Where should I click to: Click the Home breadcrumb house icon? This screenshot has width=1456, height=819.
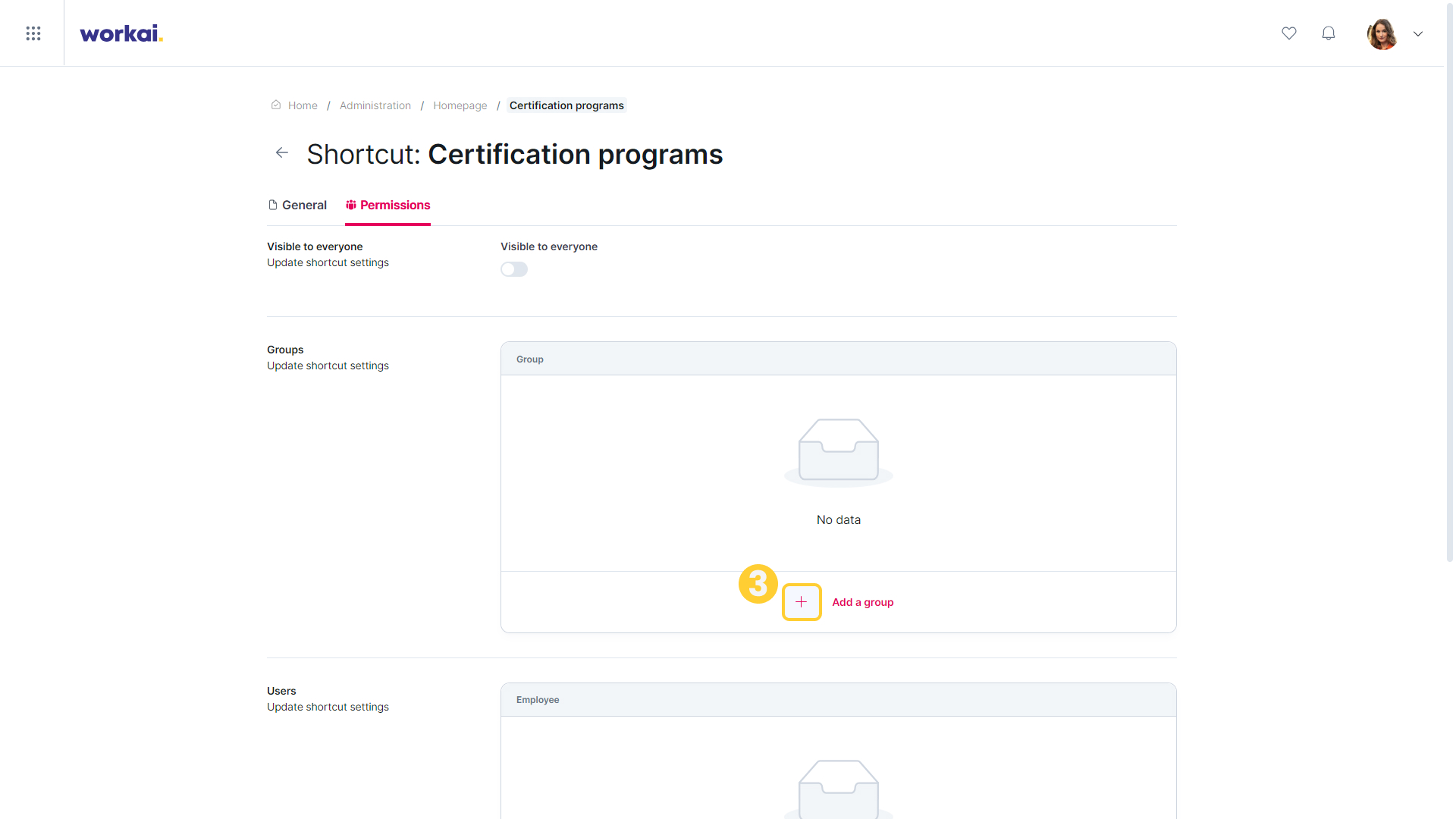[276, 105]
